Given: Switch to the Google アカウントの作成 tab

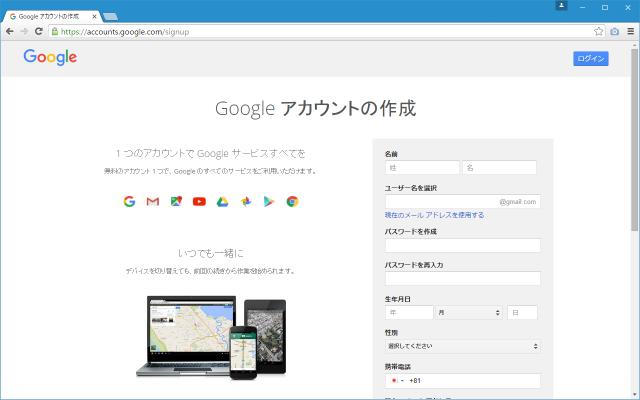Looking at the screenshot, I should 50,16.
